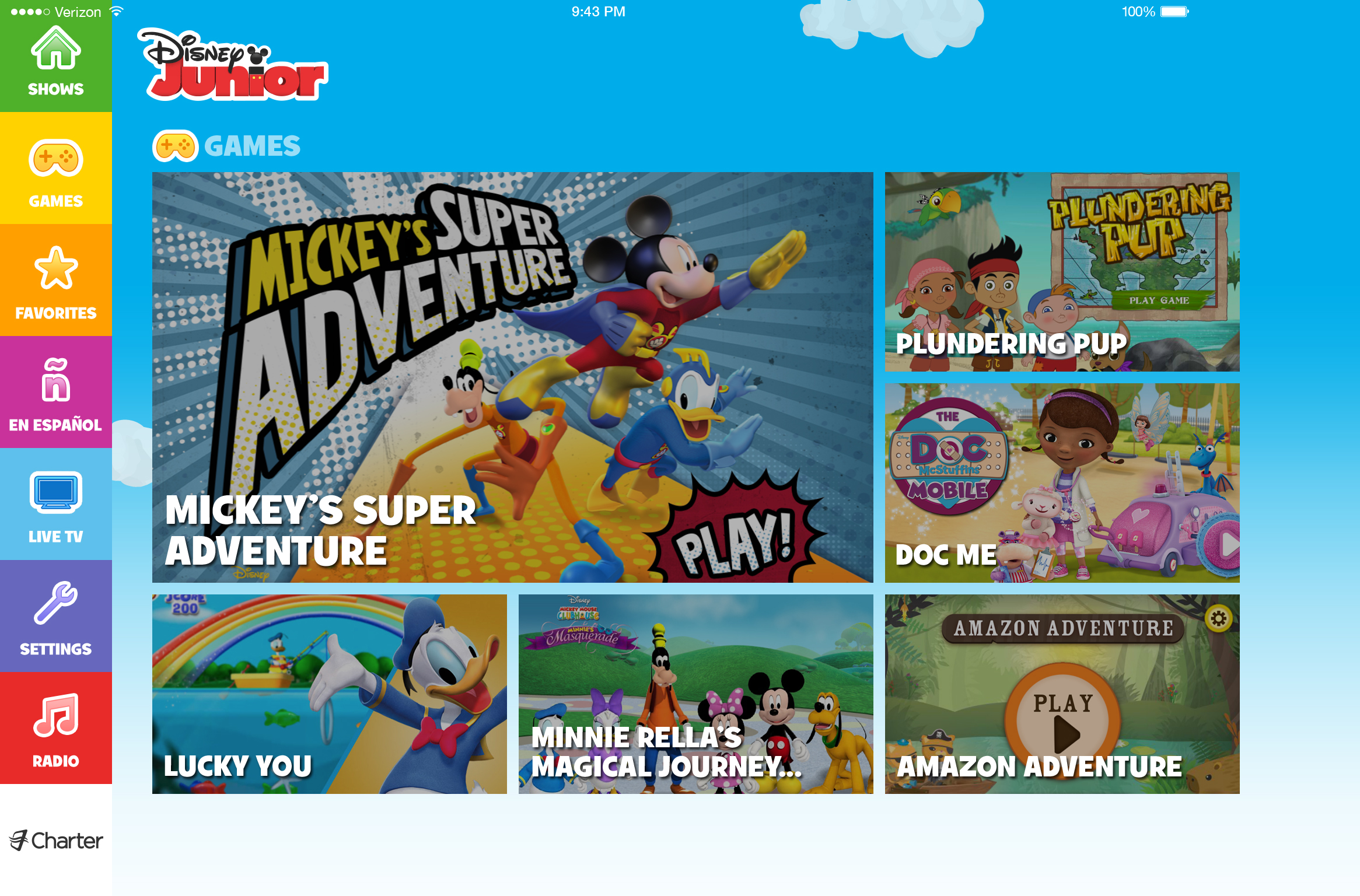Screen dimensions: 1360x896
Task: Click 'DOC ME' caption text
Action: click(x=946, y=555)
